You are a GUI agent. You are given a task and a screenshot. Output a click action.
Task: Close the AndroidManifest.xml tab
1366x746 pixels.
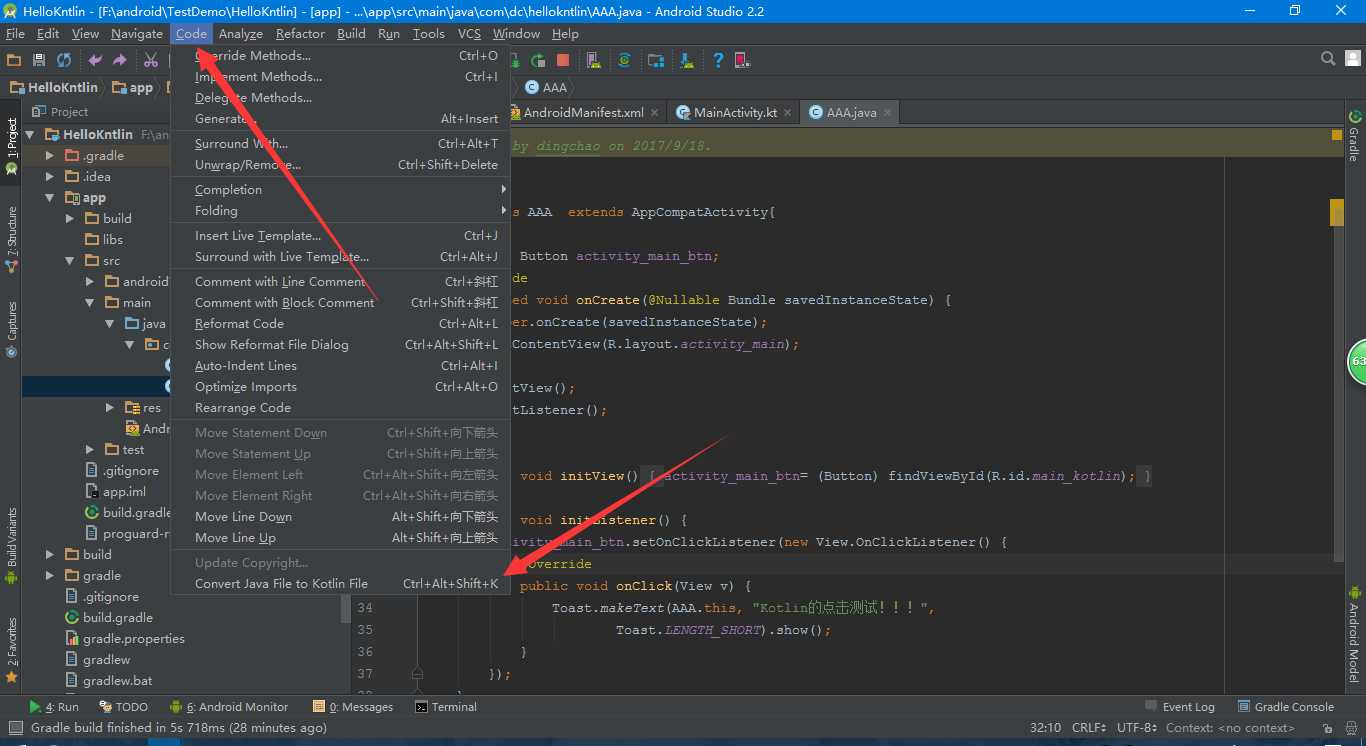656,113
